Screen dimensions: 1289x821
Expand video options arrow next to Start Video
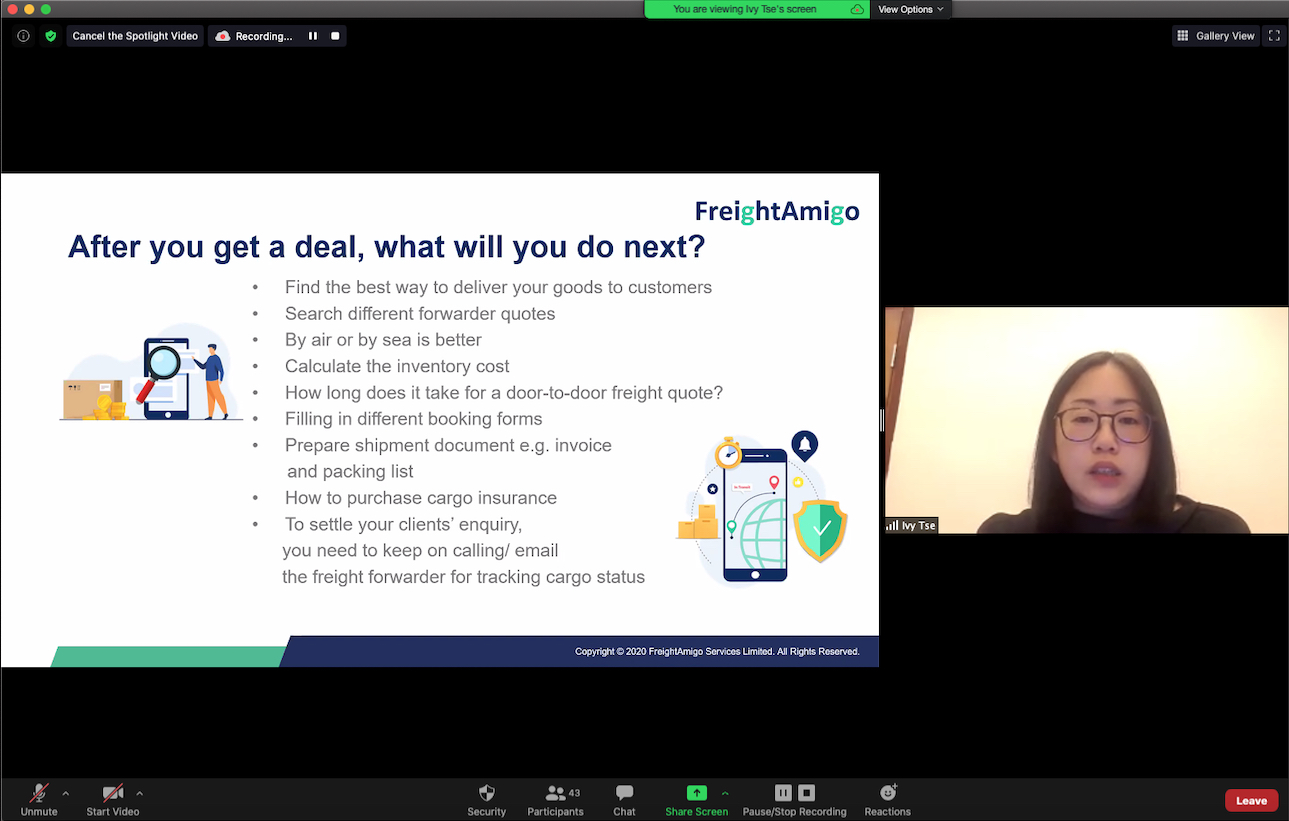[x=139, y=793]
